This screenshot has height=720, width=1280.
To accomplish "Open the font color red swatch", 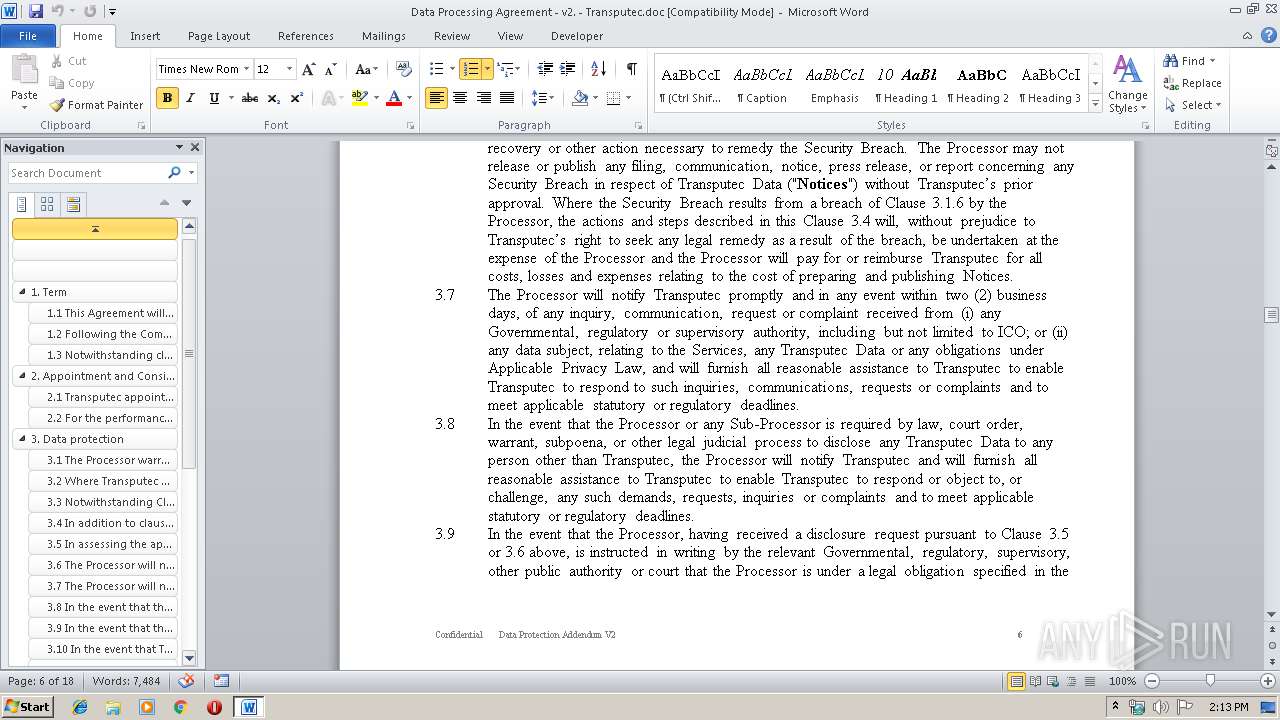I will (394, 98).
